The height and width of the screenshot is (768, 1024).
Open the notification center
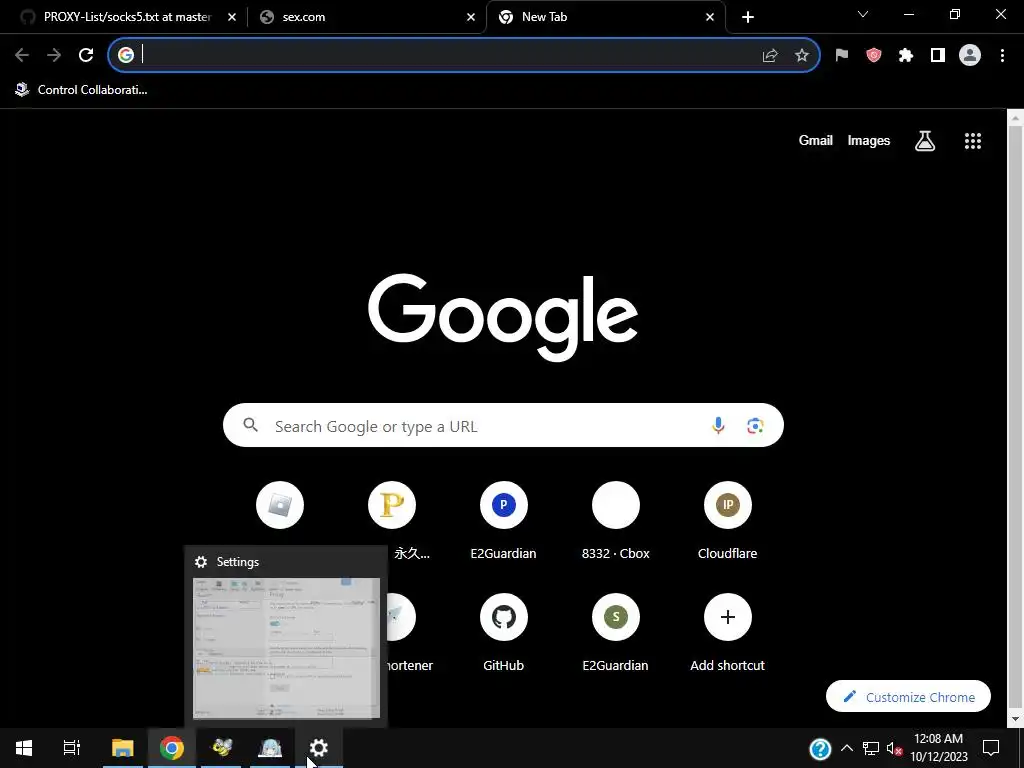(991, 748)
